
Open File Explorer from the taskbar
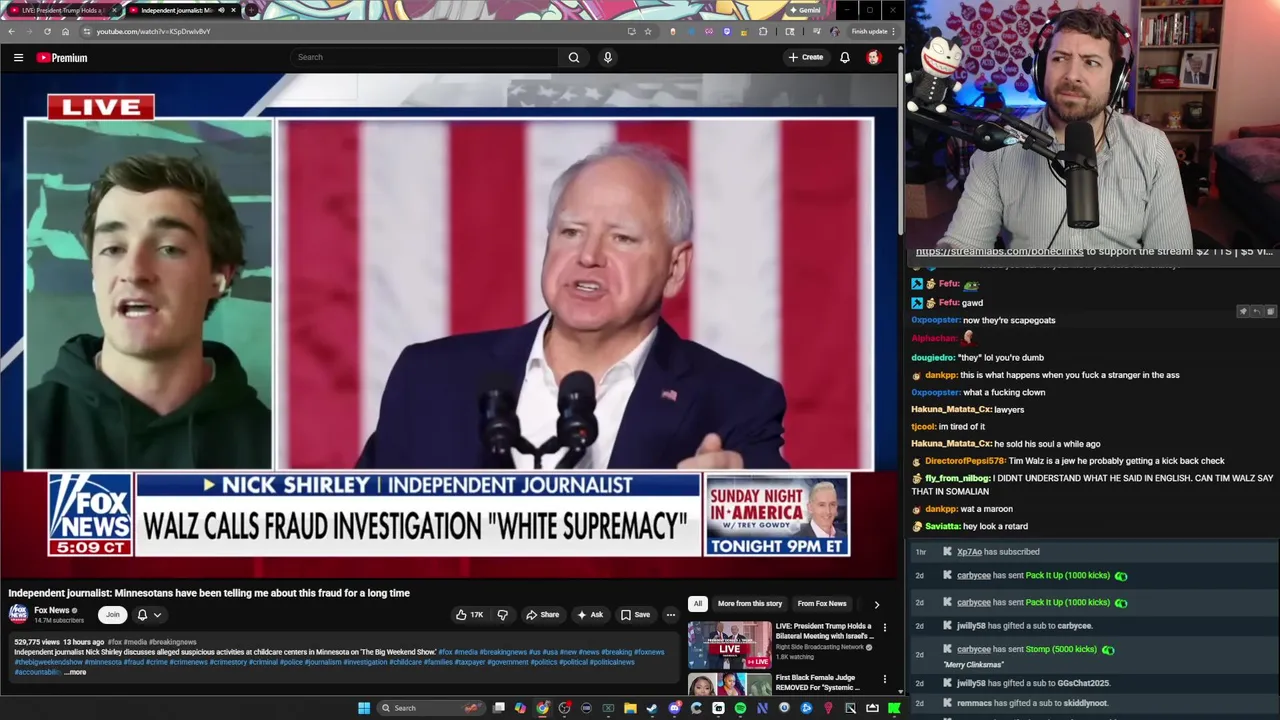pos(630,708)
